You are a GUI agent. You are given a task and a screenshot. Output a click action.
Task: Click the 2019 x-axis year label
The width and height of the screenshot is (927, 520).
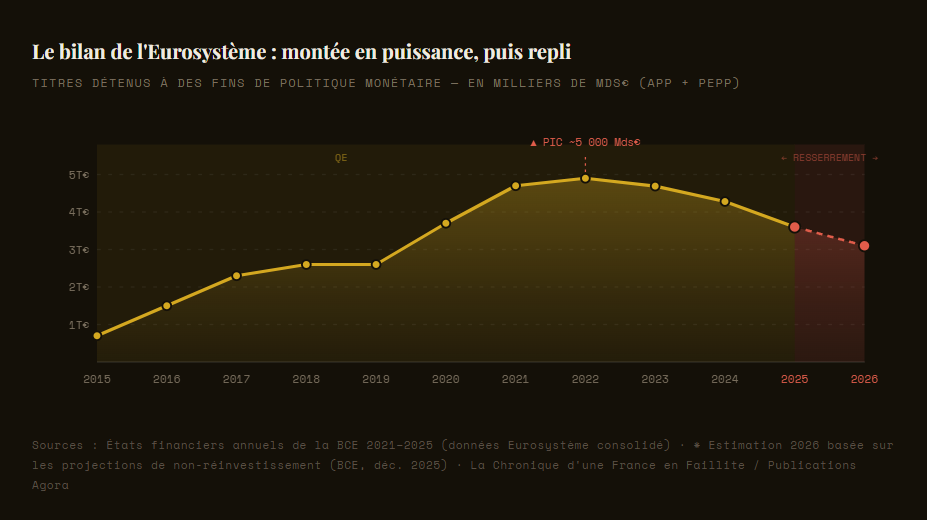[376, 379]
